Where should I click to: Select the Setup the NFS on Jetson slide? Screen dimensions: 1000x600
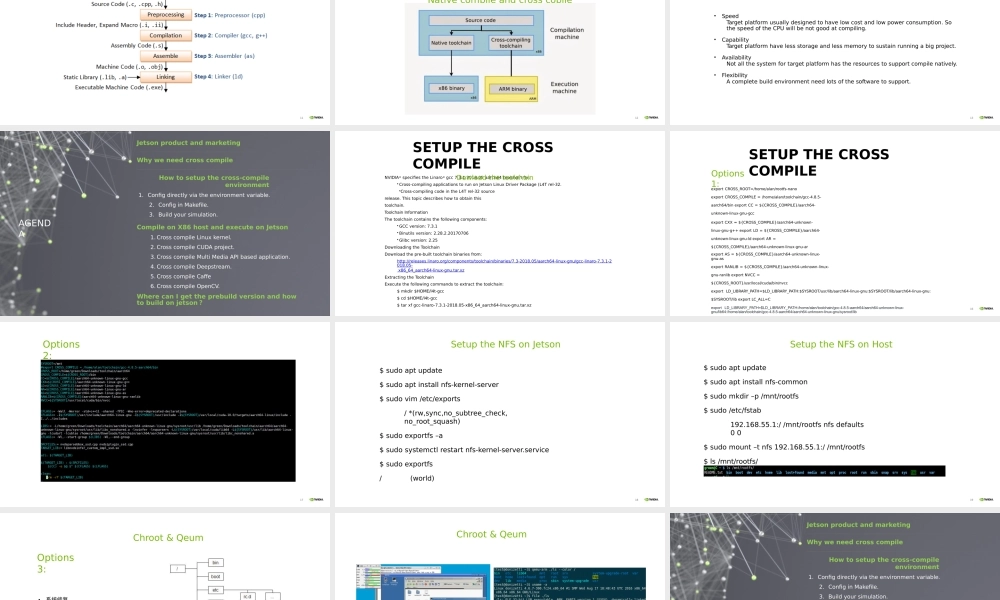pos(499,414)
